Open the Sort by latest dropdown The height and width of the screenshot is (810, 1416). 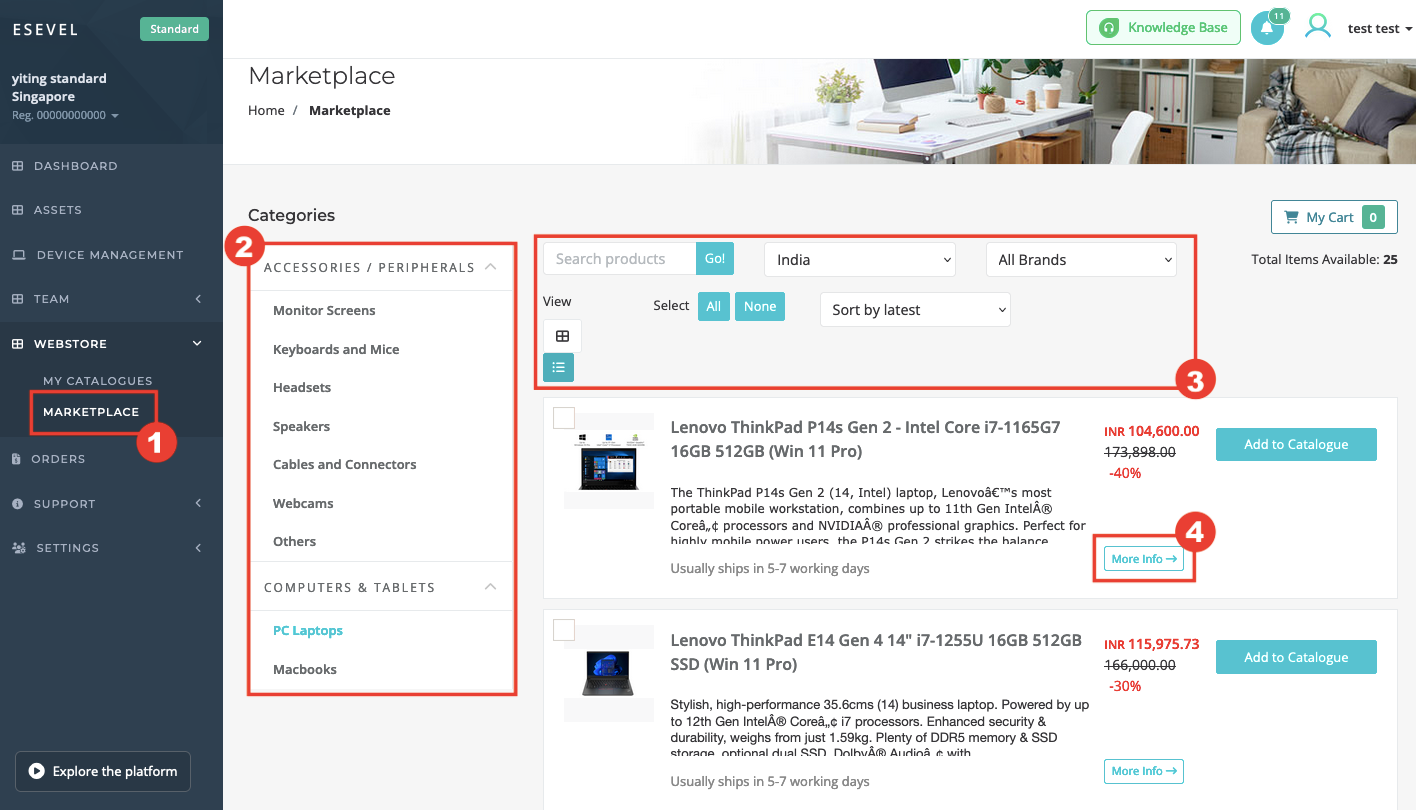coord(915,309)
